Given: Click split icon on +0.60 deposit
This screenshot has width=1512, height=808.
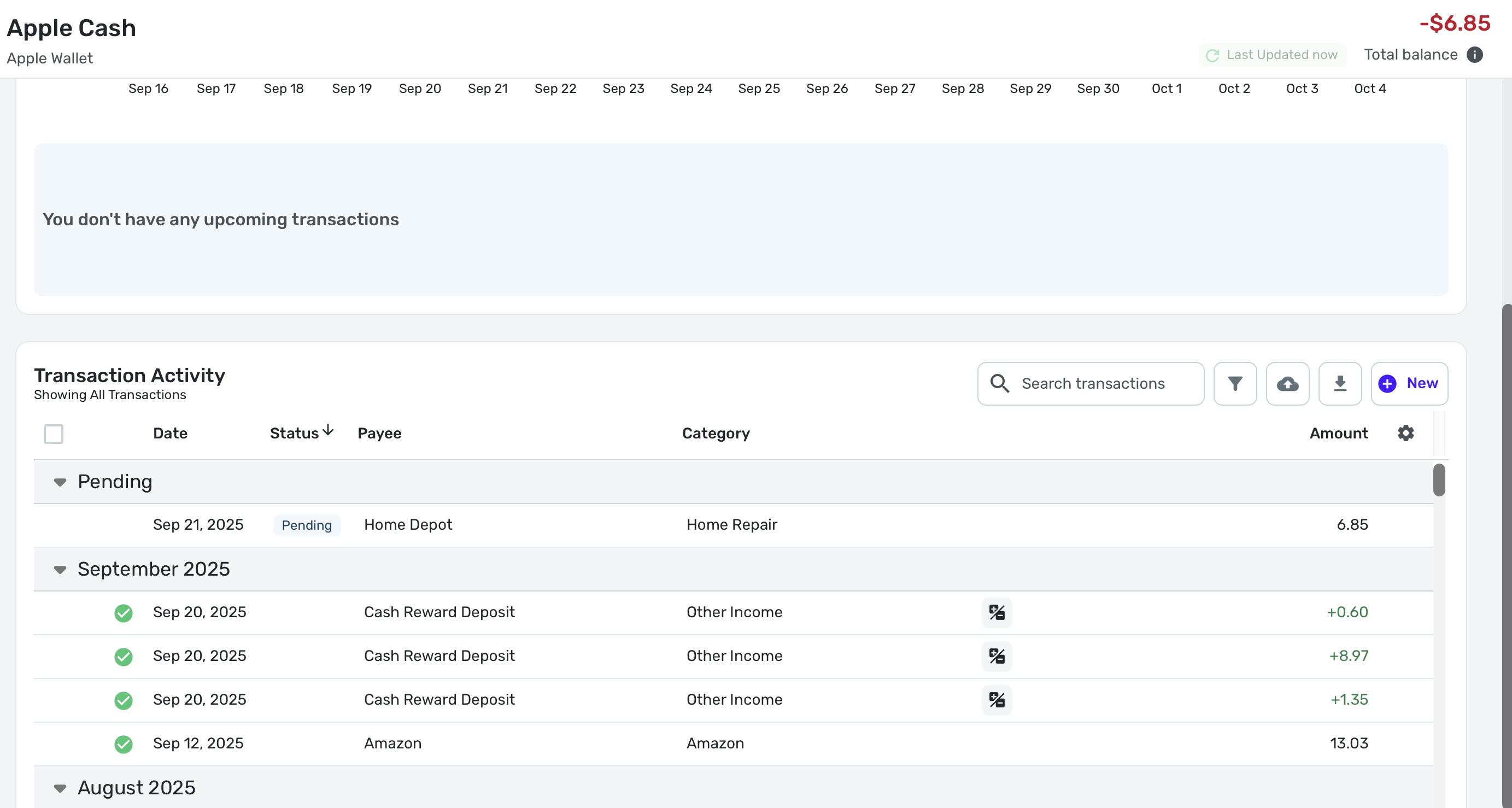Looking at the screenshot, I should coord(996,612).
